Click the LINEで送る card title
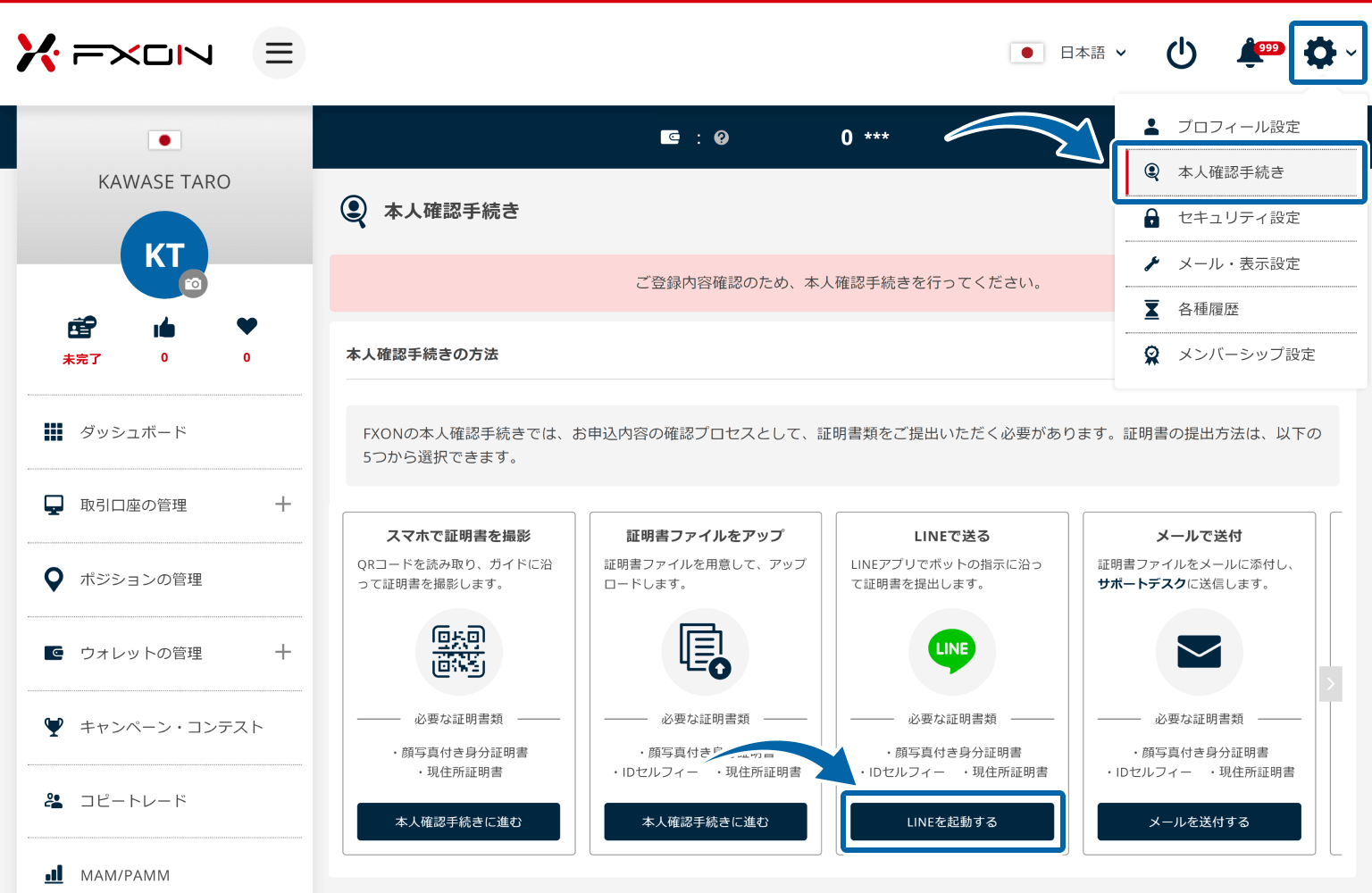Image resolution: width=1372 pixels, height=893 pixels. click(952, 536)
